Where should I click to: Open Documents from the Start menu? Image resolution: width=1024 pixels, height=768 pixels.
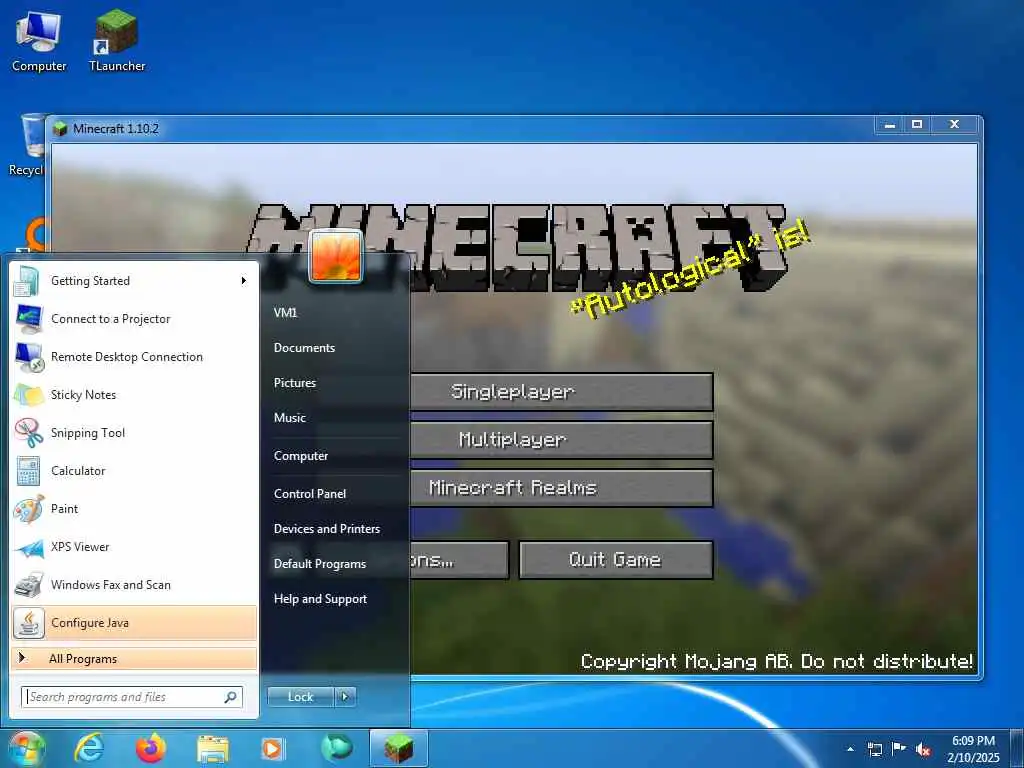pos(304,348)
